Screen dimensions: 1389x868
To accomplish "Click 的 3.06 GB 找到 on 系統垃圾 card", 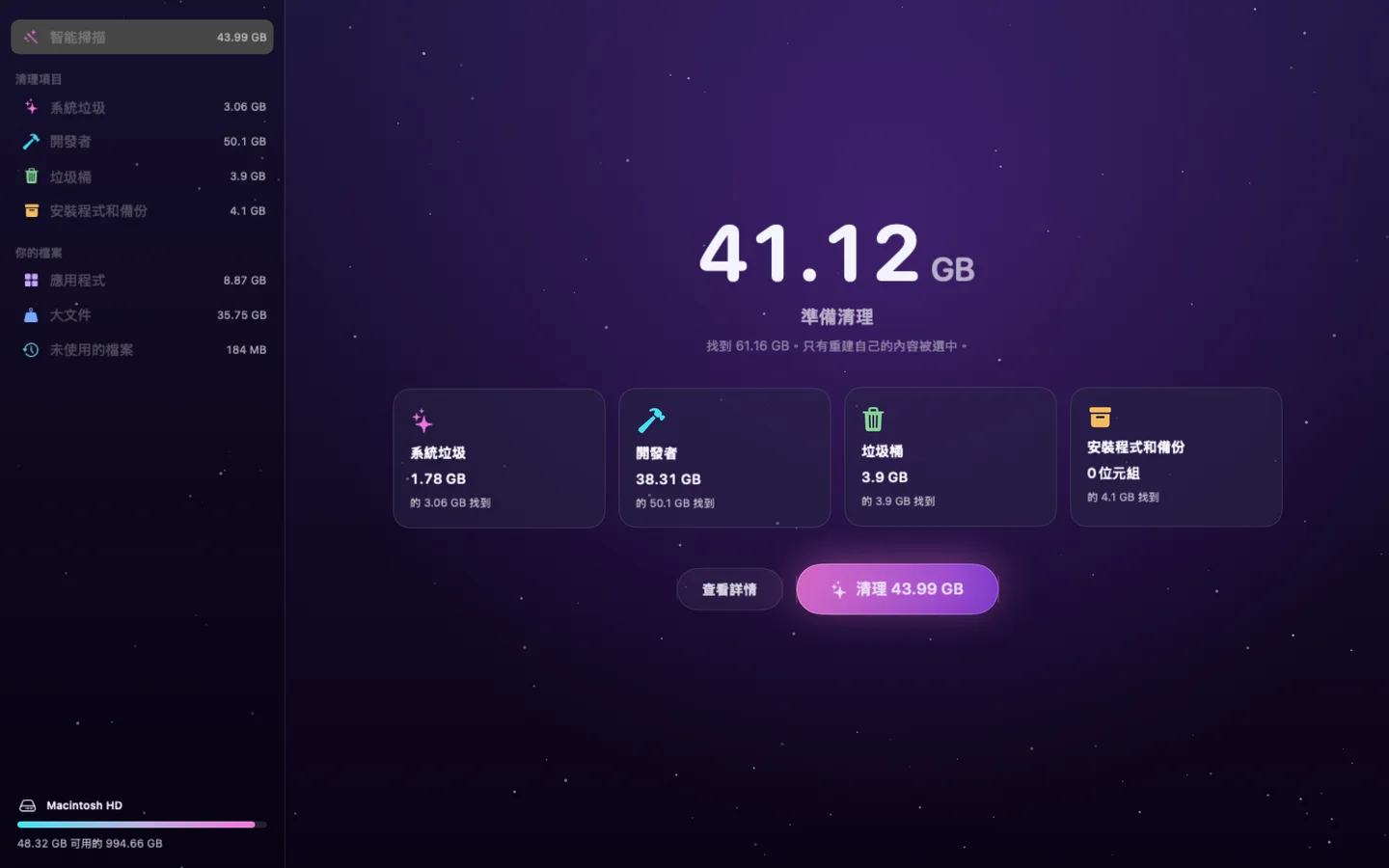I will point(450,502).
